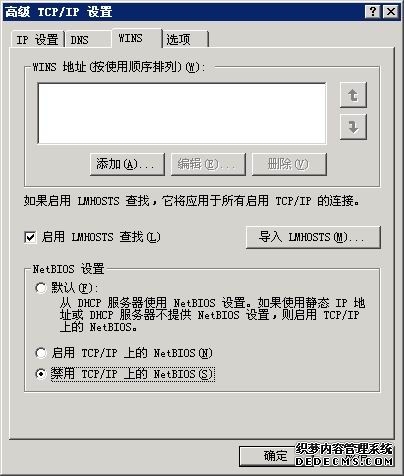Select 禁用 TCP/IP 上的 NetBIOS radio

point(41,374)
